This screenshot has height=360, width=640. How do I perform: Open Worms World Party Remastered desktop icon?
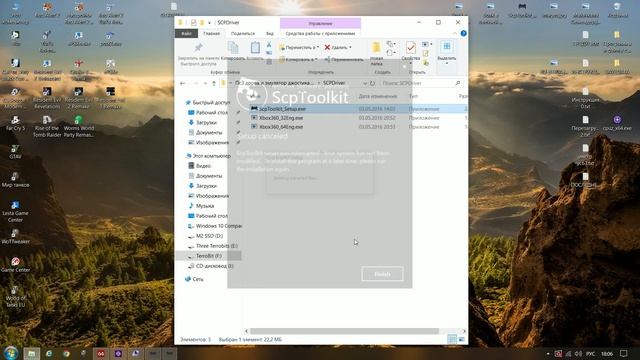79,126
